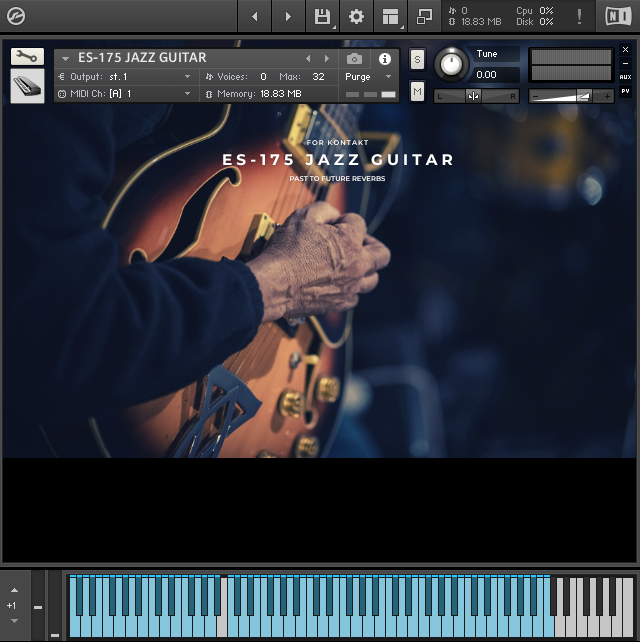Open the wrench instrument edit mode
This screenshot has width=640, height=642.
tap(27, 56)
